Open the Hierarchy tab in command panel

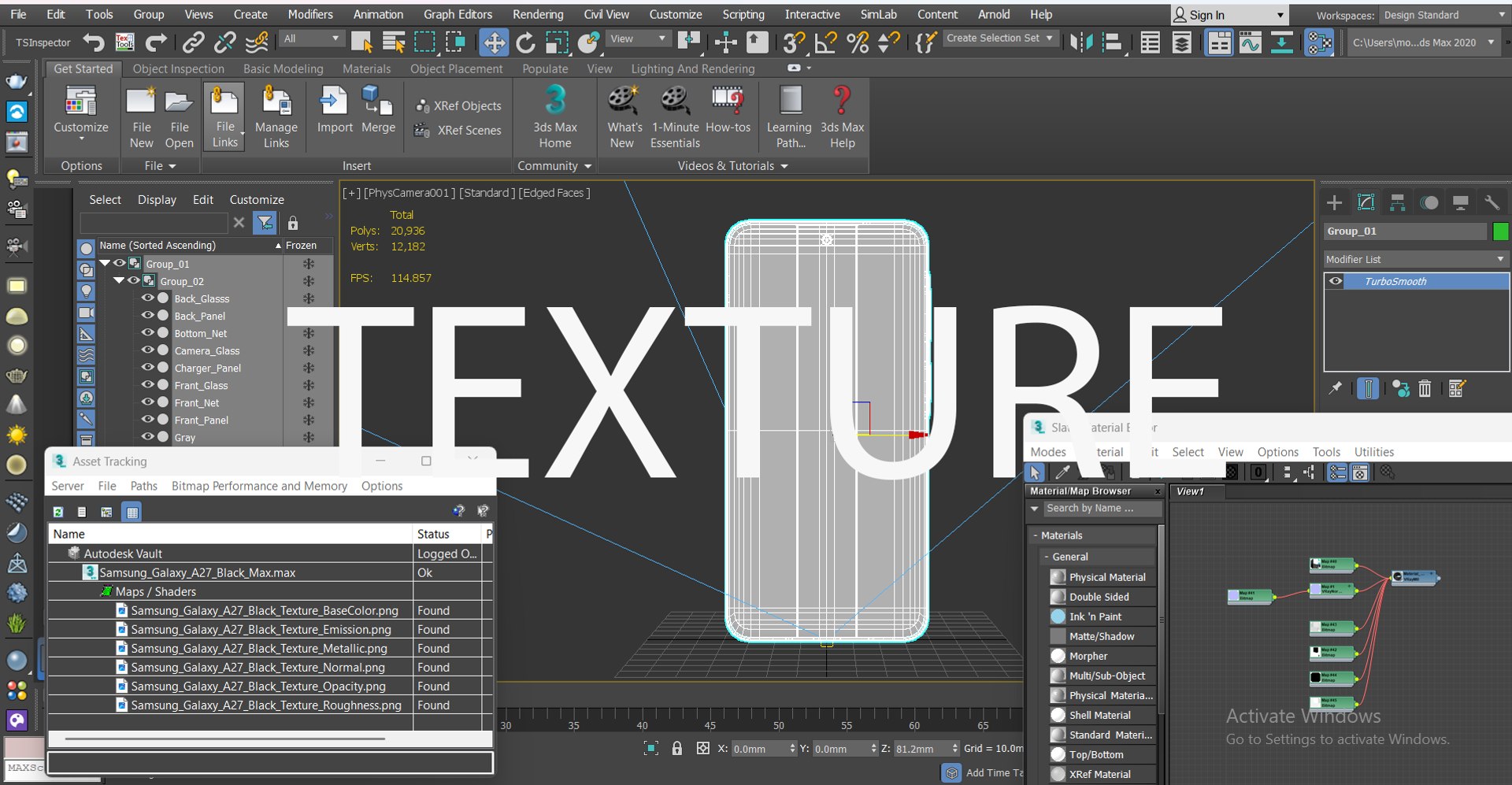(x=1397, y=203)
